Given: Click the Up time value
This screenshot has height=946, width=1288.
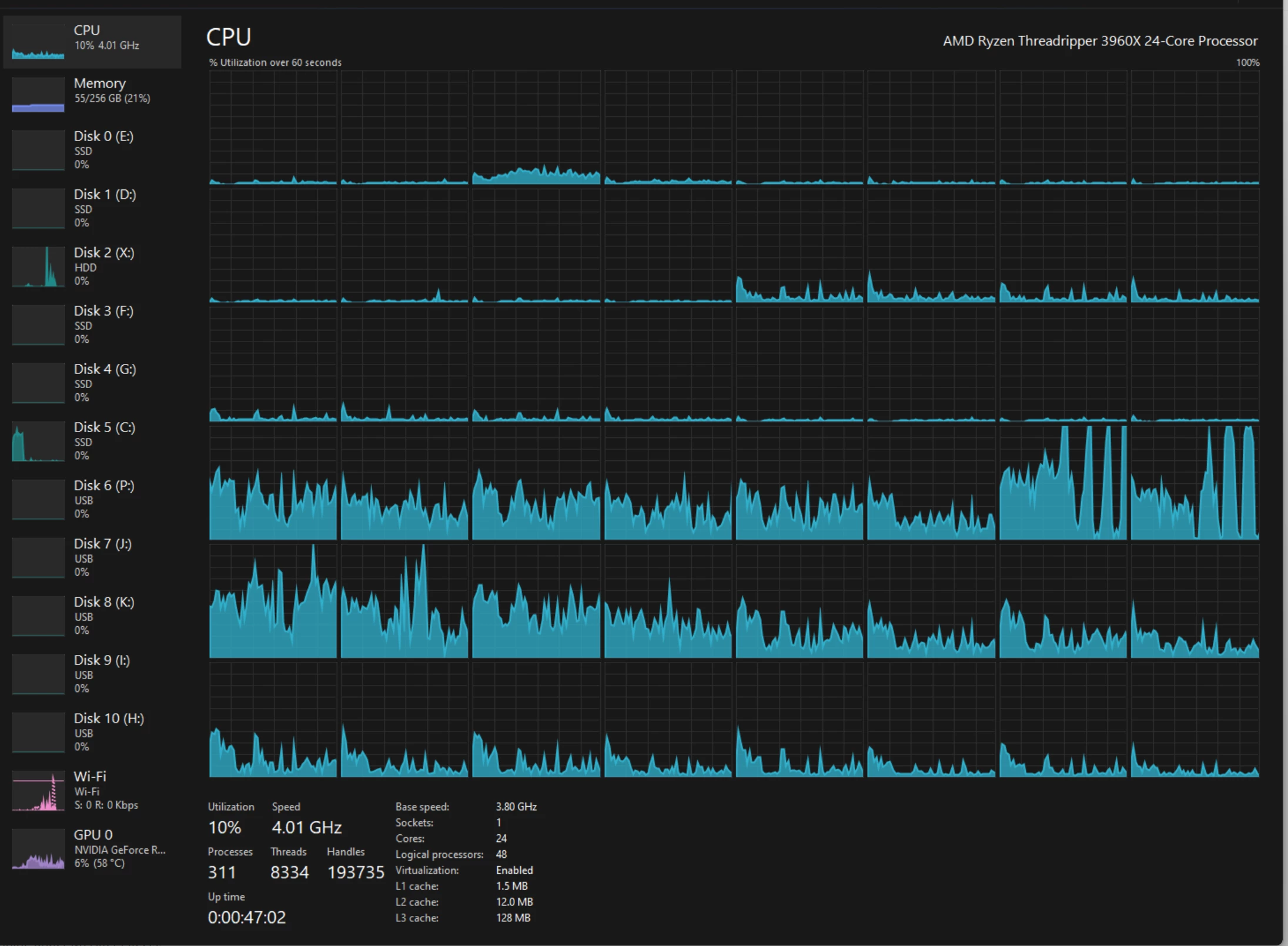Looking at the screenshot, I should tap(247, 917).
